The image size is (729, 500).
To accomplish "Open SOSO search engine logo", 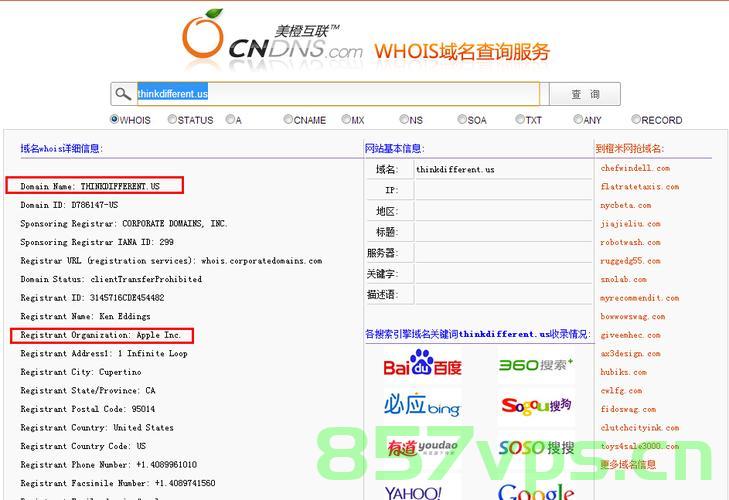I will coord(536,448).
